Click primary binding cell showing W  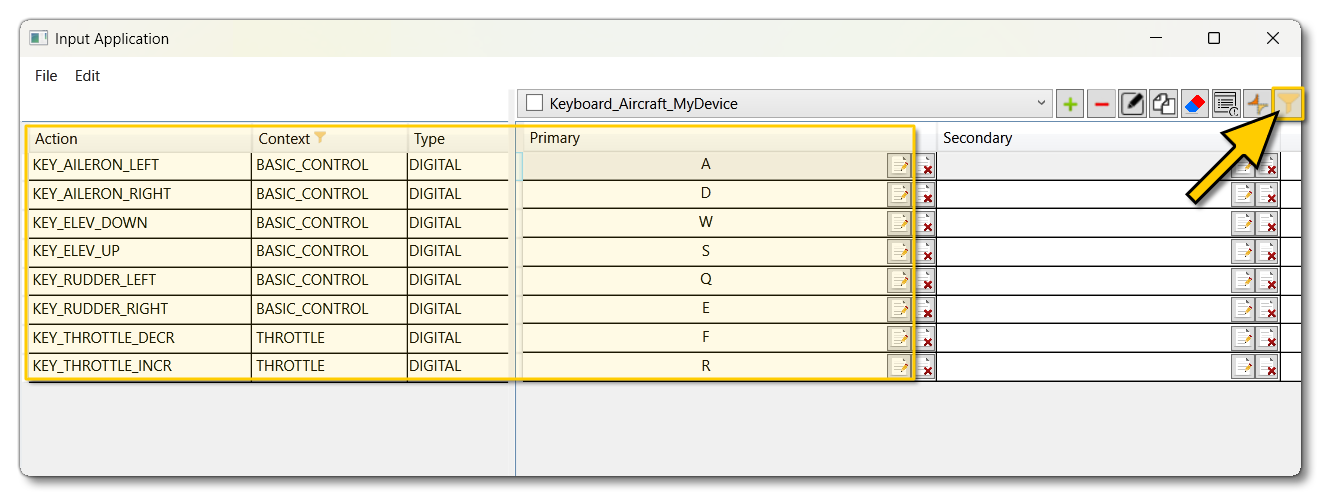[705, 223]
